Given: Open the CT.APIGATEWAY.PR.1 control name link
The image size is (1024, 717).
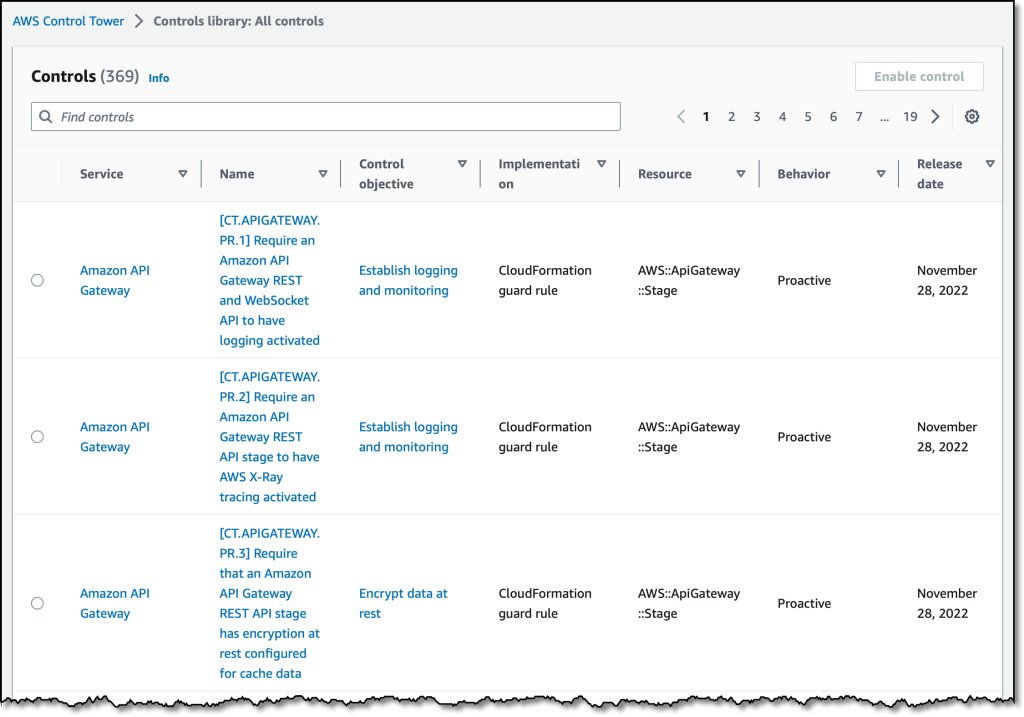Looking at the screenshot, I should (x=270, y=280).
